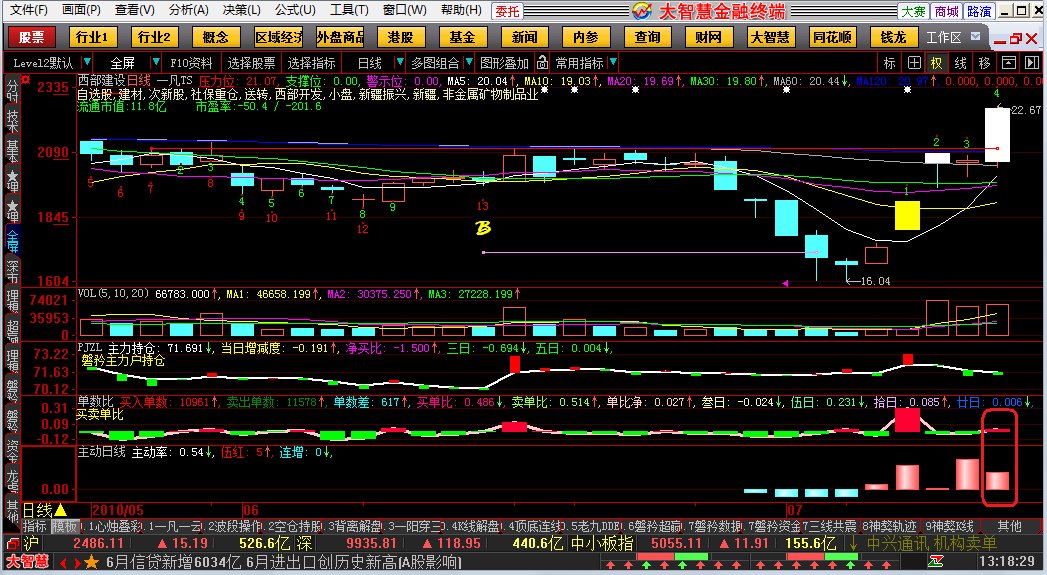Image resolution: width=1047 pixels, height=575 pixels.
Task: Click the crosshair grid icon beside 标
Action: (914, 62)
